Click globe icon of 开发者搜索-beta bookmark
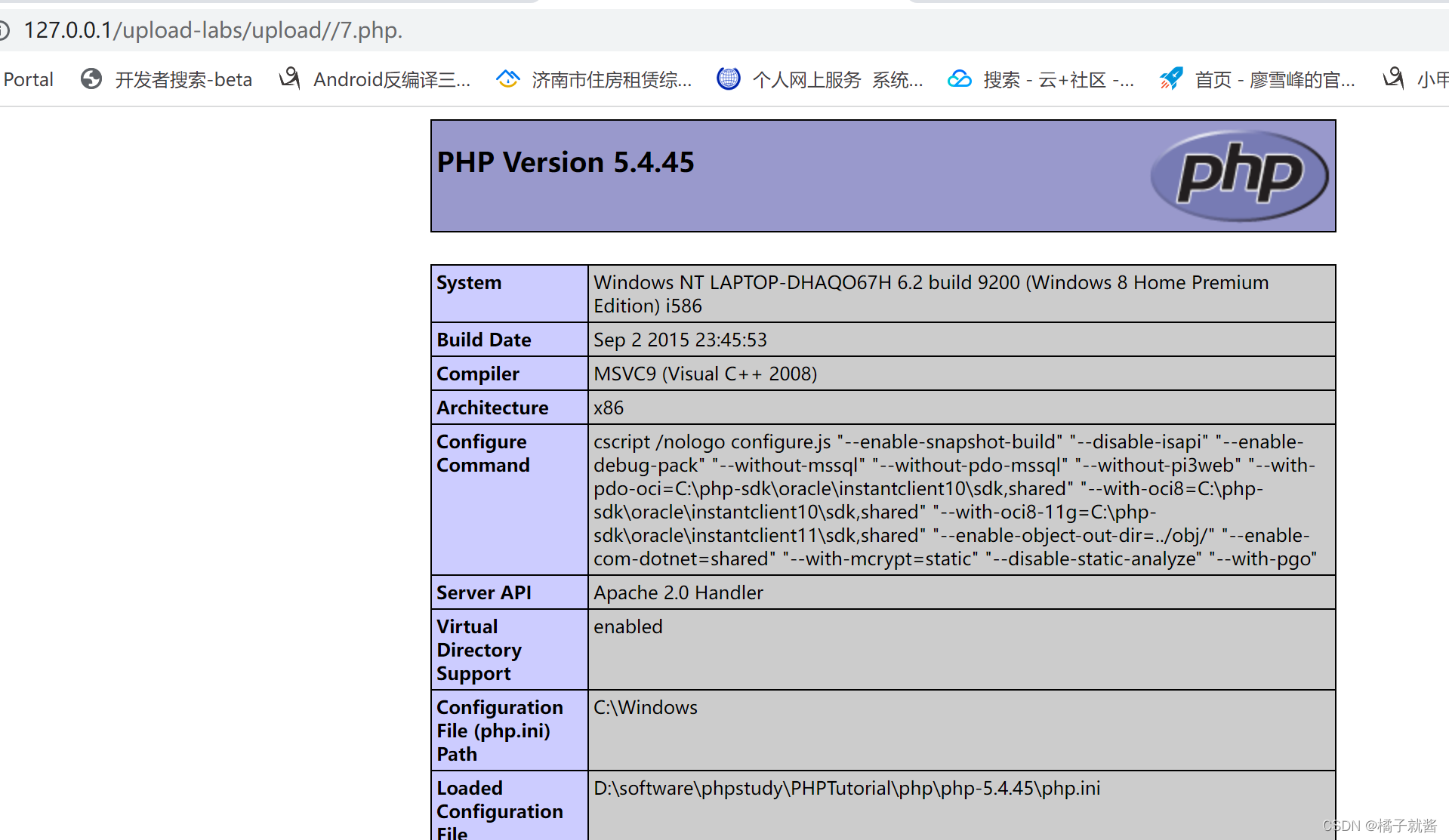 91,78
